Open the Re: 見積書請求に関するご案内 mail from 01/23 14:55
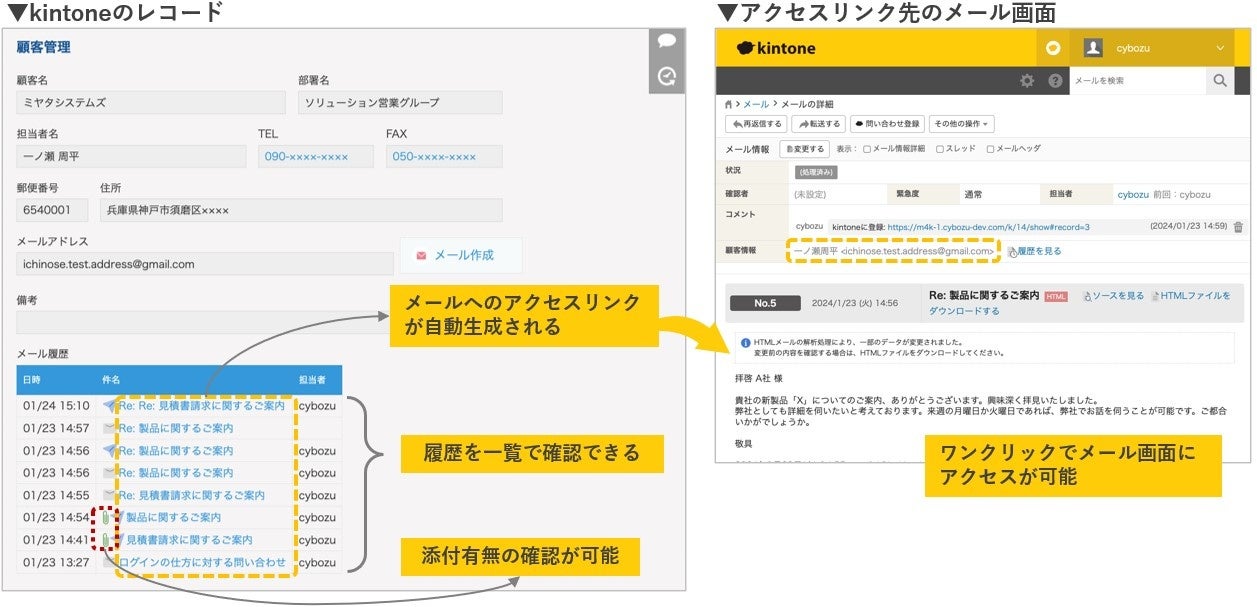The width and height of the screenshot is (1257, 607). (192, 495)
